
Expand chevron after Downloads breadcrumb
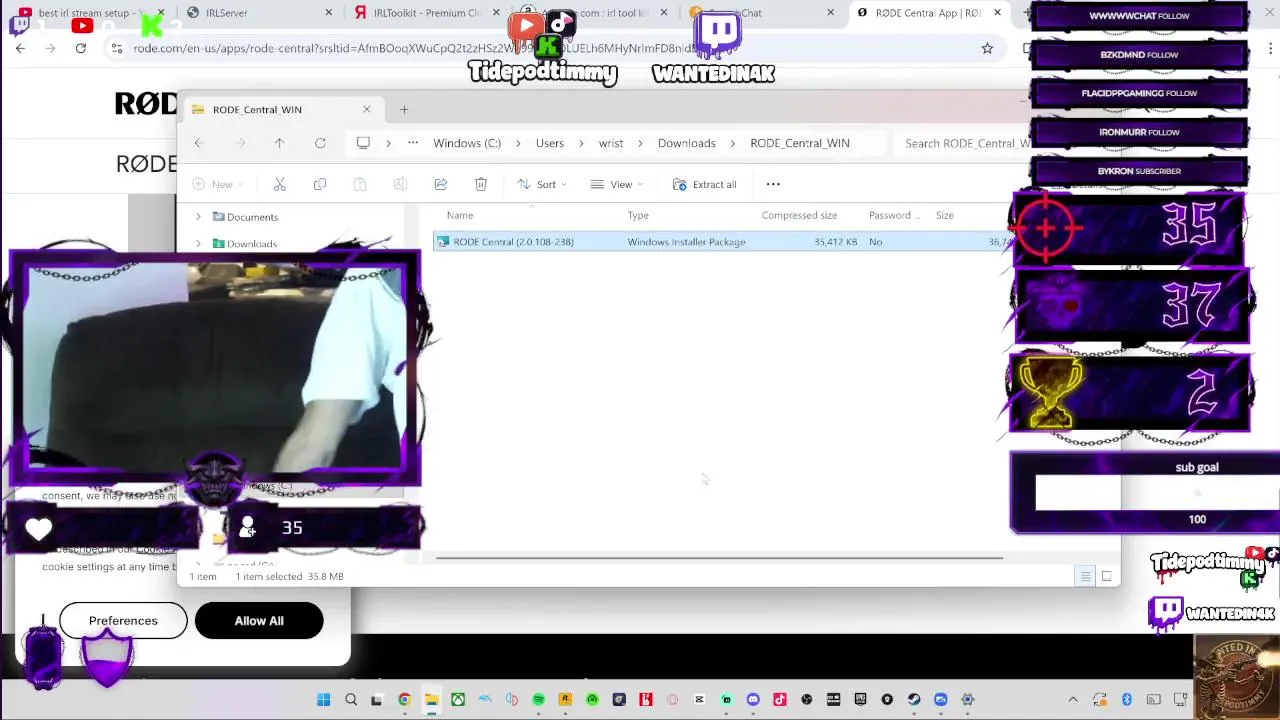(733, 143)
